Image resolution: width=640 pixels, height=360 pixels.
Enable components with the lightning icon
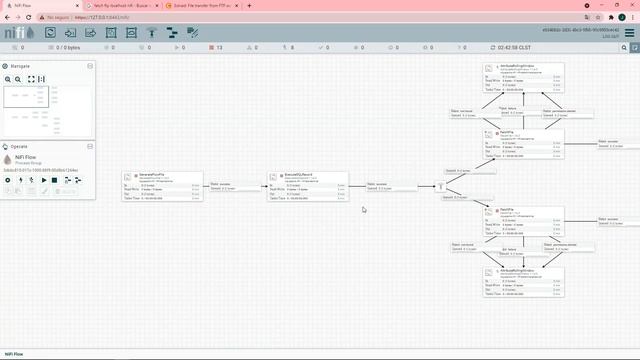(20, 180)
